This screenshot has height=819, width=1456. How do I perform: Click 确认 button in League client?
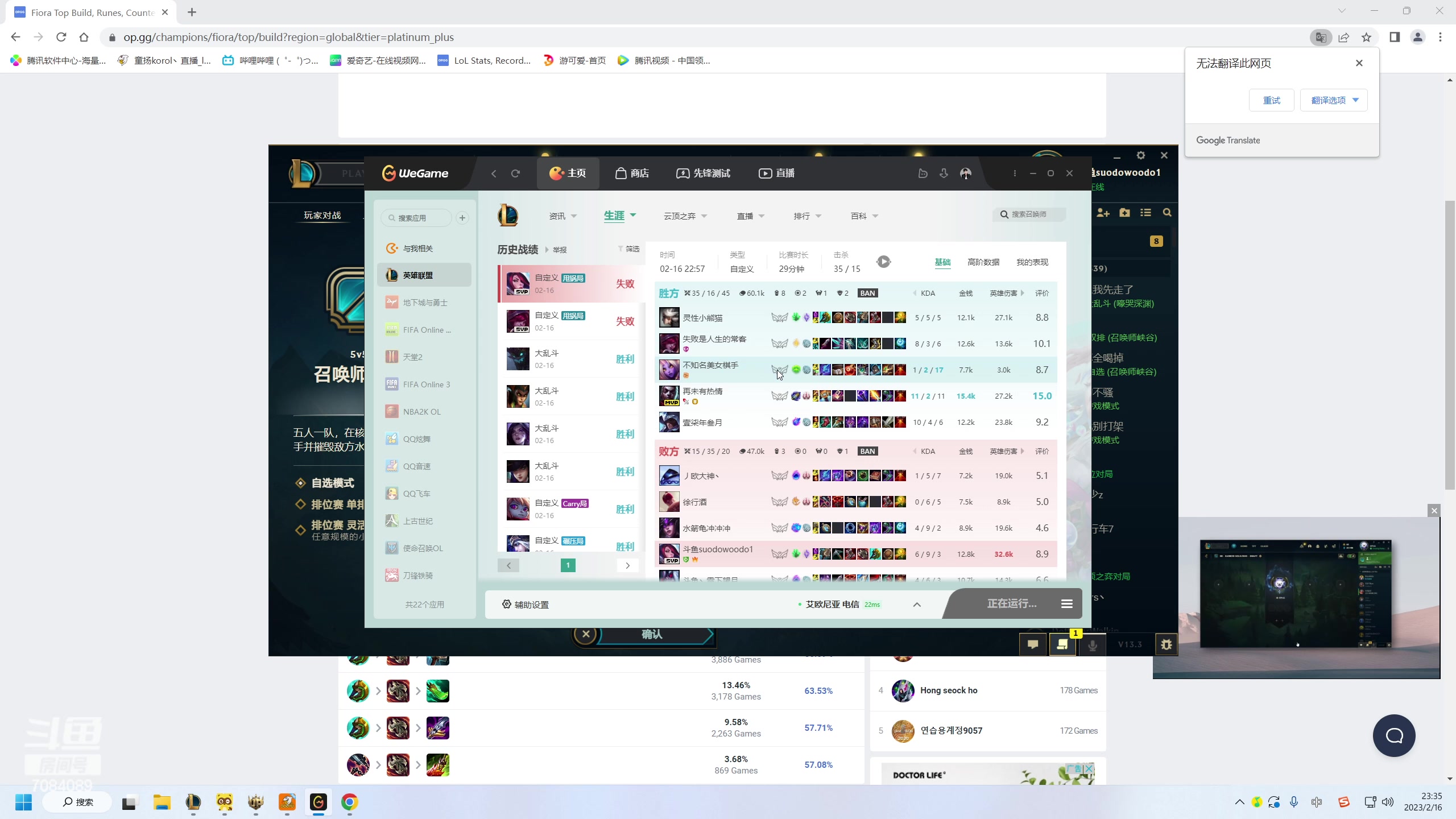coord(652,635)
